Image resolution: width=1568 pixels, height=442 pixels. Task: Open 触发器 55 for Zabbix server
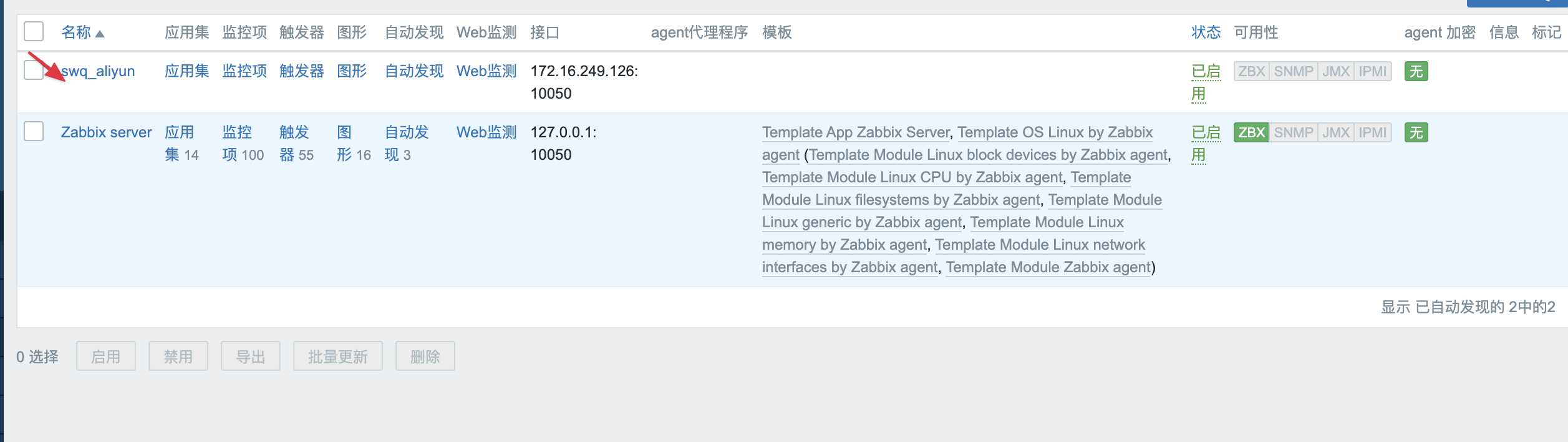296,144
